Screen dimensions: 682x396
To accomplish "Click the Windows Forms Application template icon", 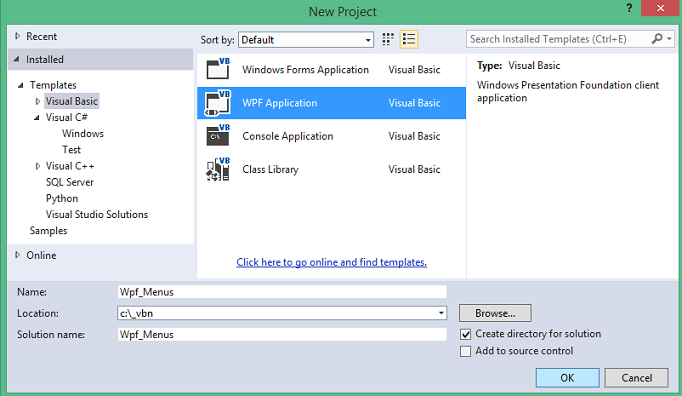I will pos(218,69).
